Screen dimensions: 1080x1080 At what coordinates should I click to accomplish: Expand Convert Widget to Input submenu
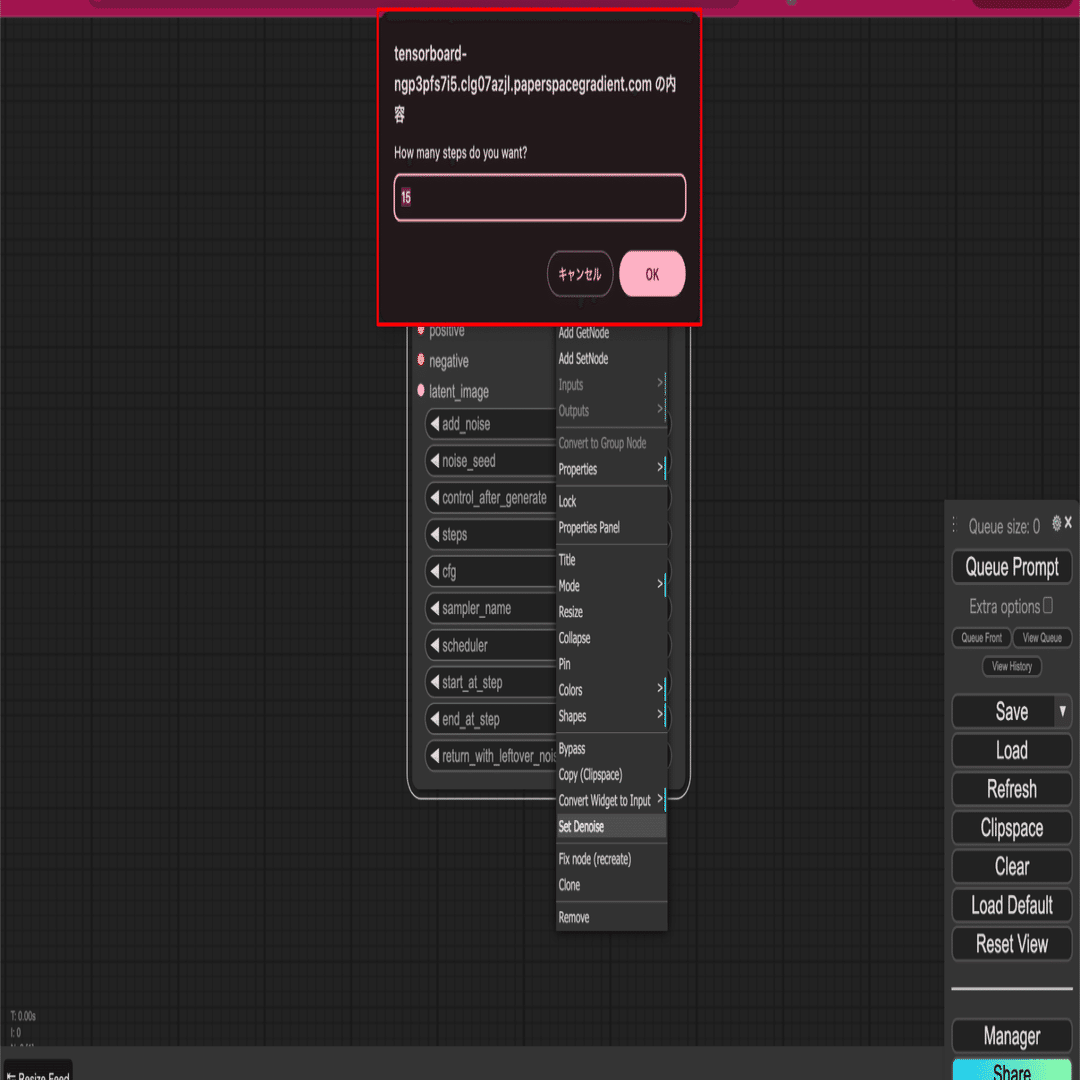[611, 800]
